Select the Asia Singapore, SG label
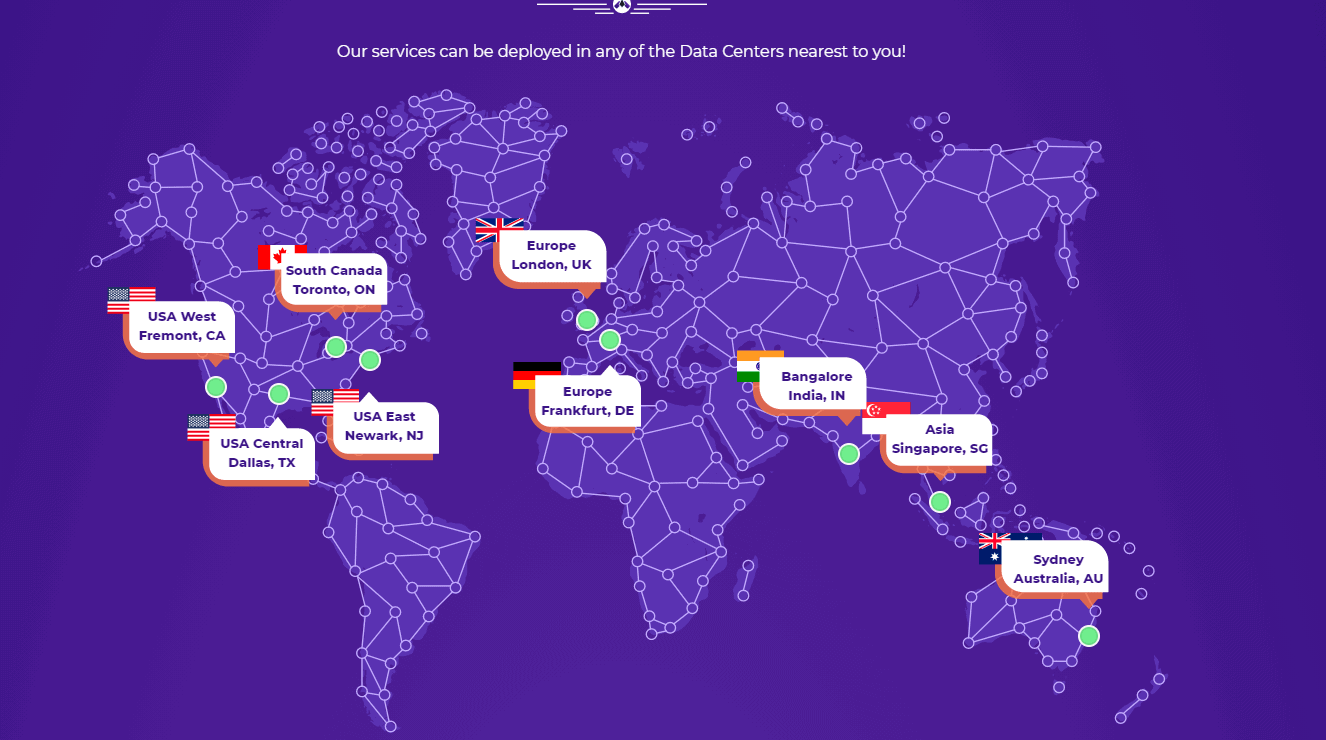 pyautogui.click(x=940, y=439)
